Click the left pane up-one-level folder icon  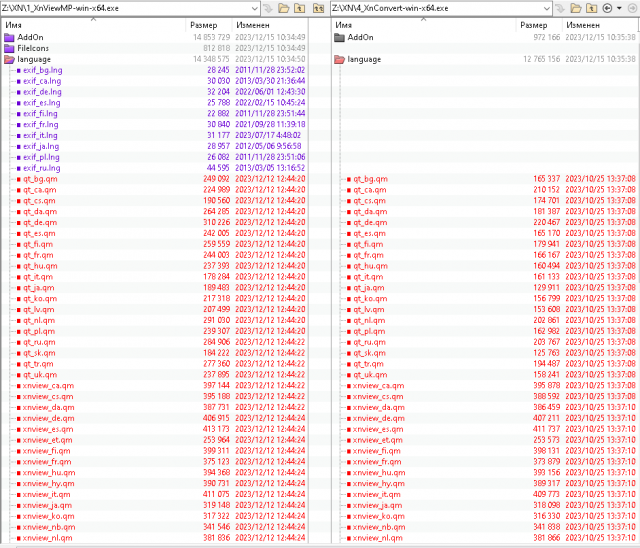coord(300,8)
